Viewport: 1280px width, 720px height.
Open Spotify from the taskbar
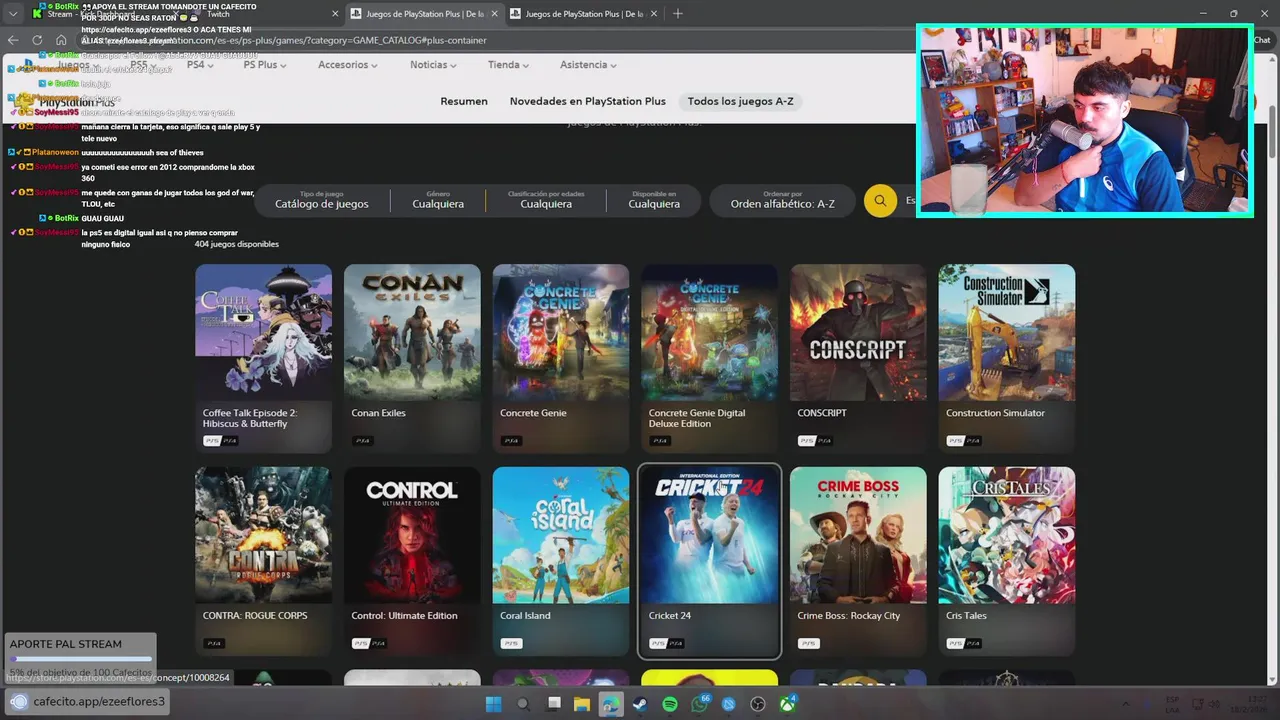(x=670, y=704)
